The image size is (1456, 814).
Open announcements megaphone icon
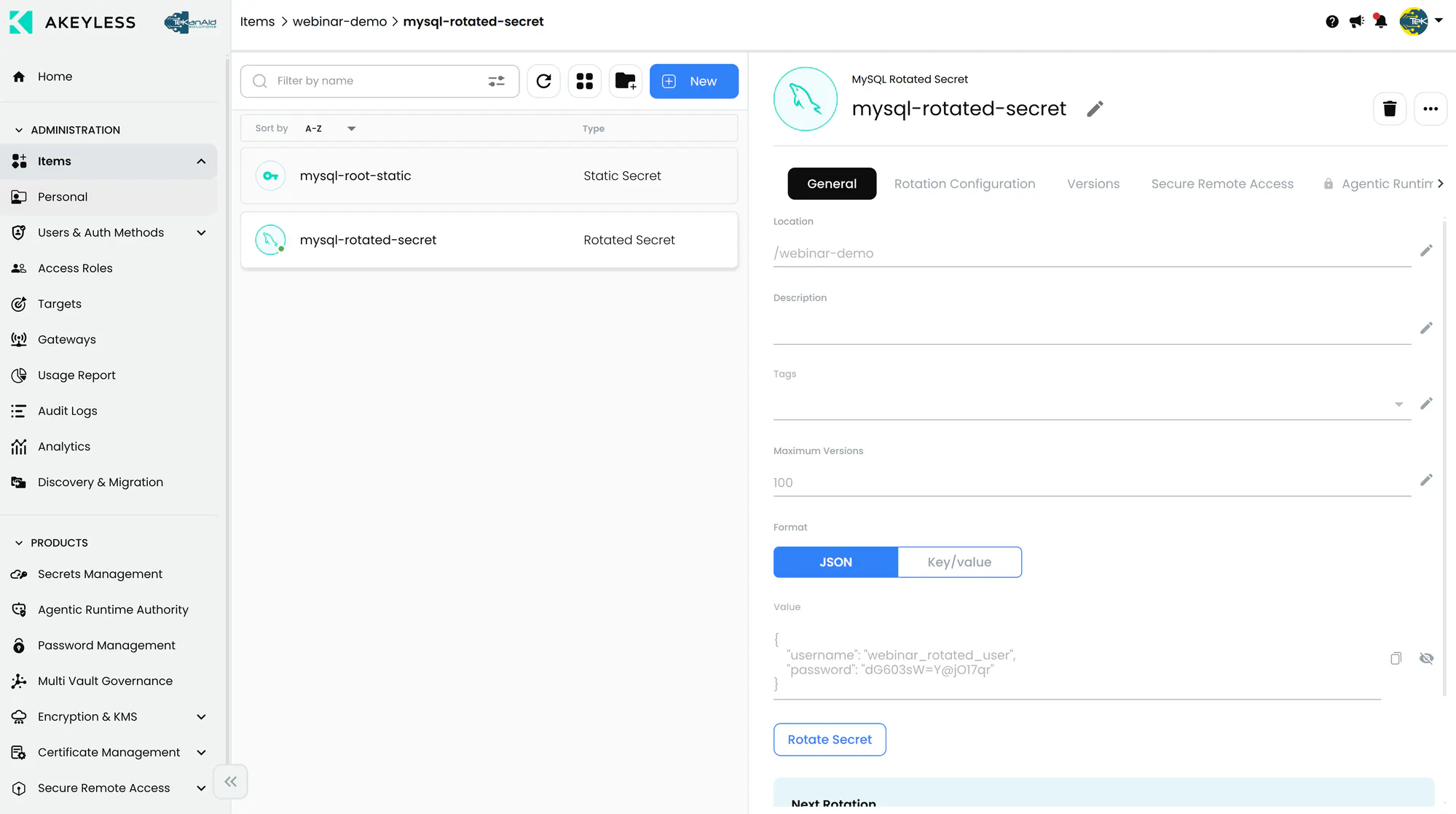[1356, 22]
